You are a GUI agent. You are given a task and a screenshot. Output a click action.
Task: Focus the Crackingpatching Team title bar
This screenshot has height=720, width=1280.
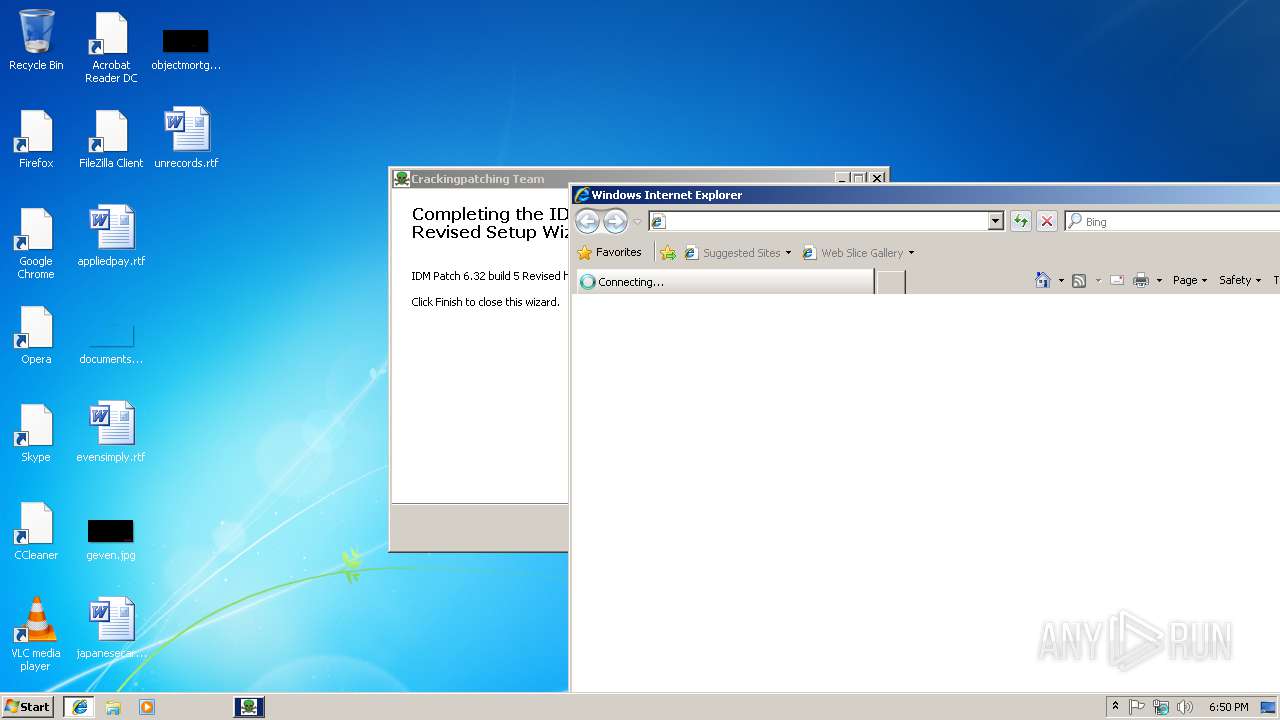610,178
